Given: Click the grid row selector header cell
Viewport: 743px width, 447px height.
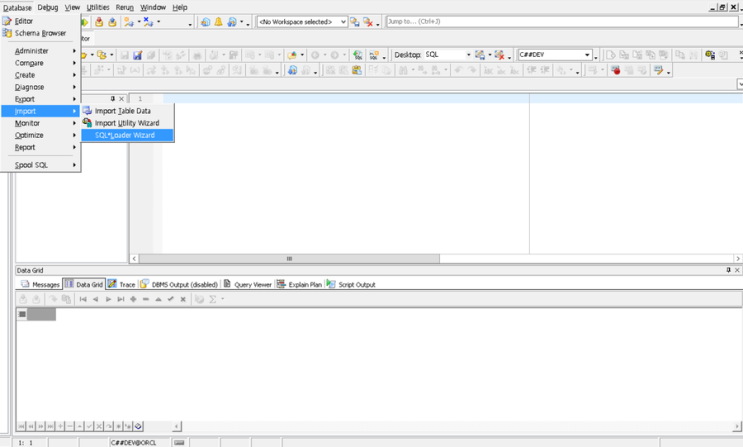Looking at the screenshot, I should pyautogui.click(x=22, y=314).
